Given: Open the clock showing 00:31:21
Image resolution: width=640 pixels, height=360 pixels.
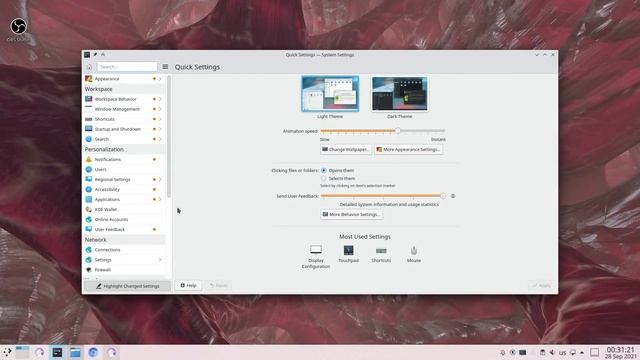Looking at the screenshot, I should [x=620, y=353].
